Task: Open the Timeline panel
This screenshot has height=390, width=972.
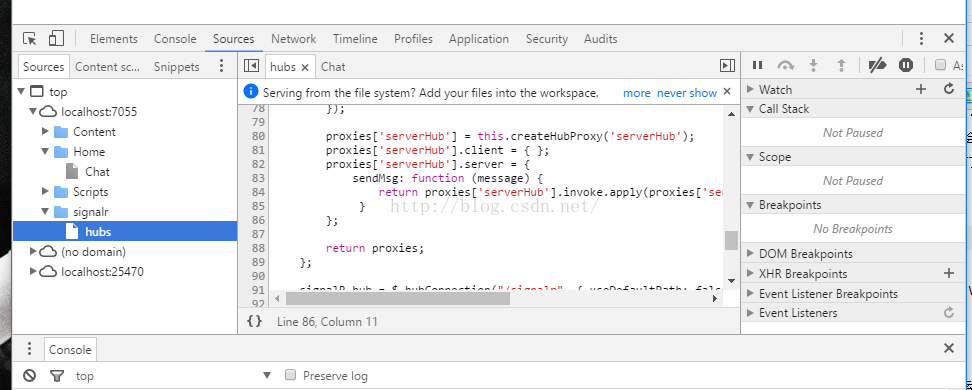Action: [x=355, y=38]
